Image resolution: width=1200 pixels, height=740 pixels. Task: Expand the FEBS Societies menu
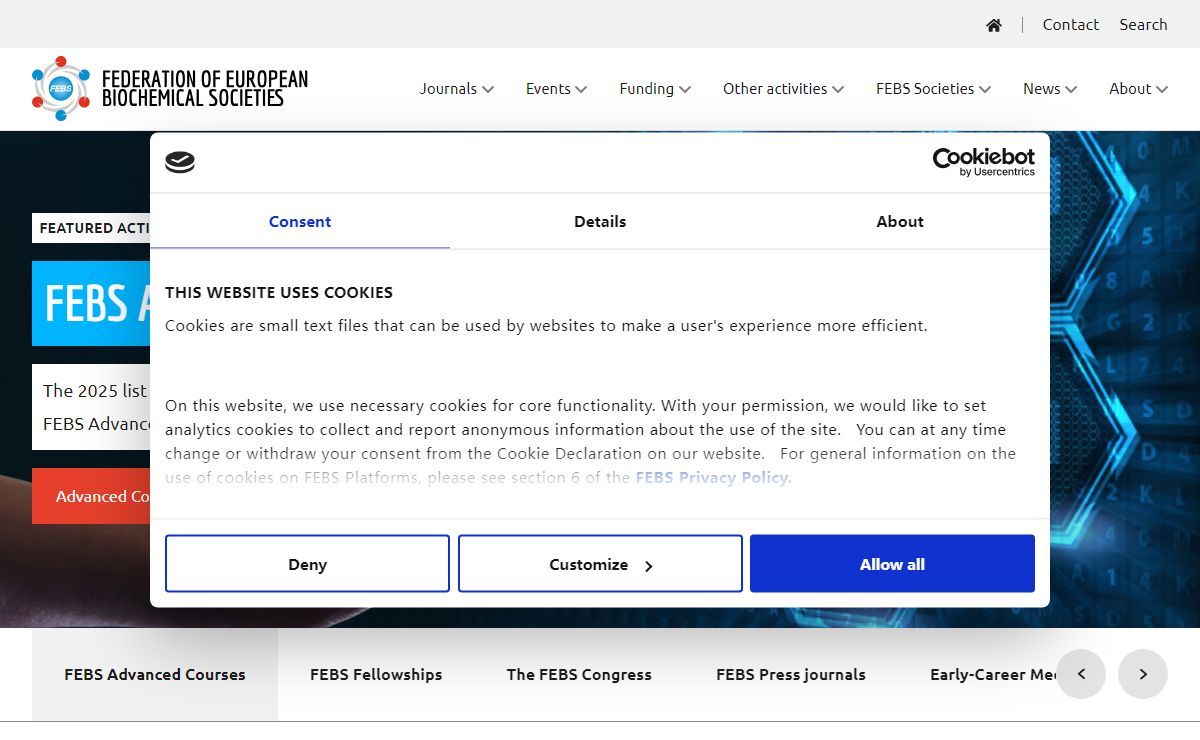point(934,89)
